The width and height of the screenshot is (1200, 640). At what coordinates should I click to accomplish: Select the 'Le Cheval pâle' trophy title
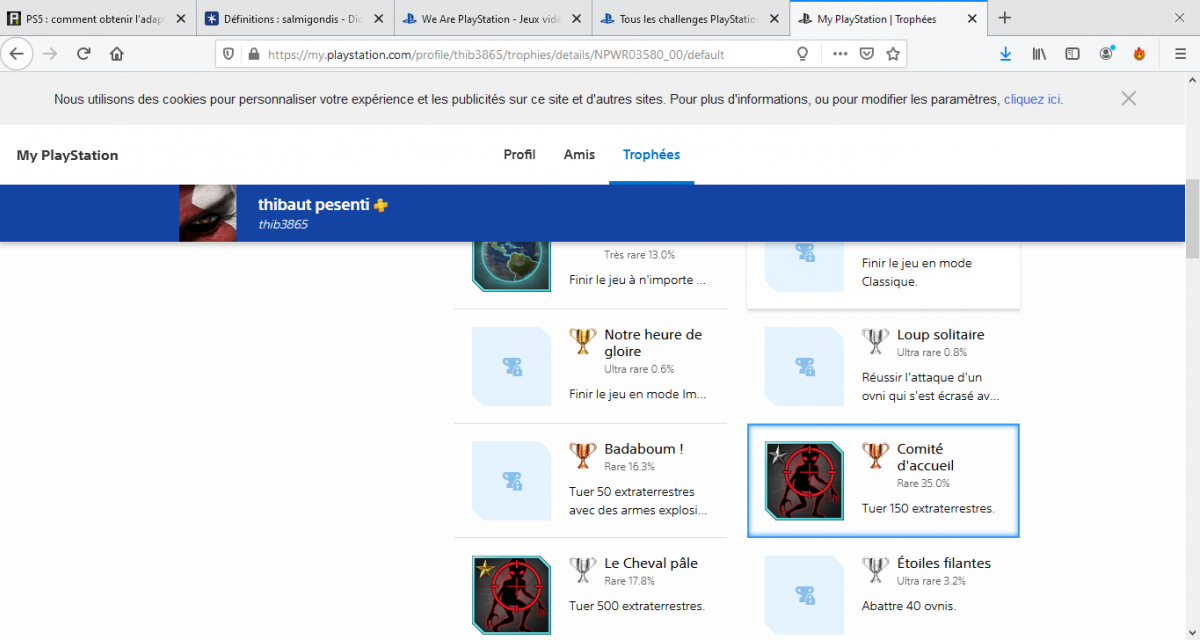coord(651,563)
